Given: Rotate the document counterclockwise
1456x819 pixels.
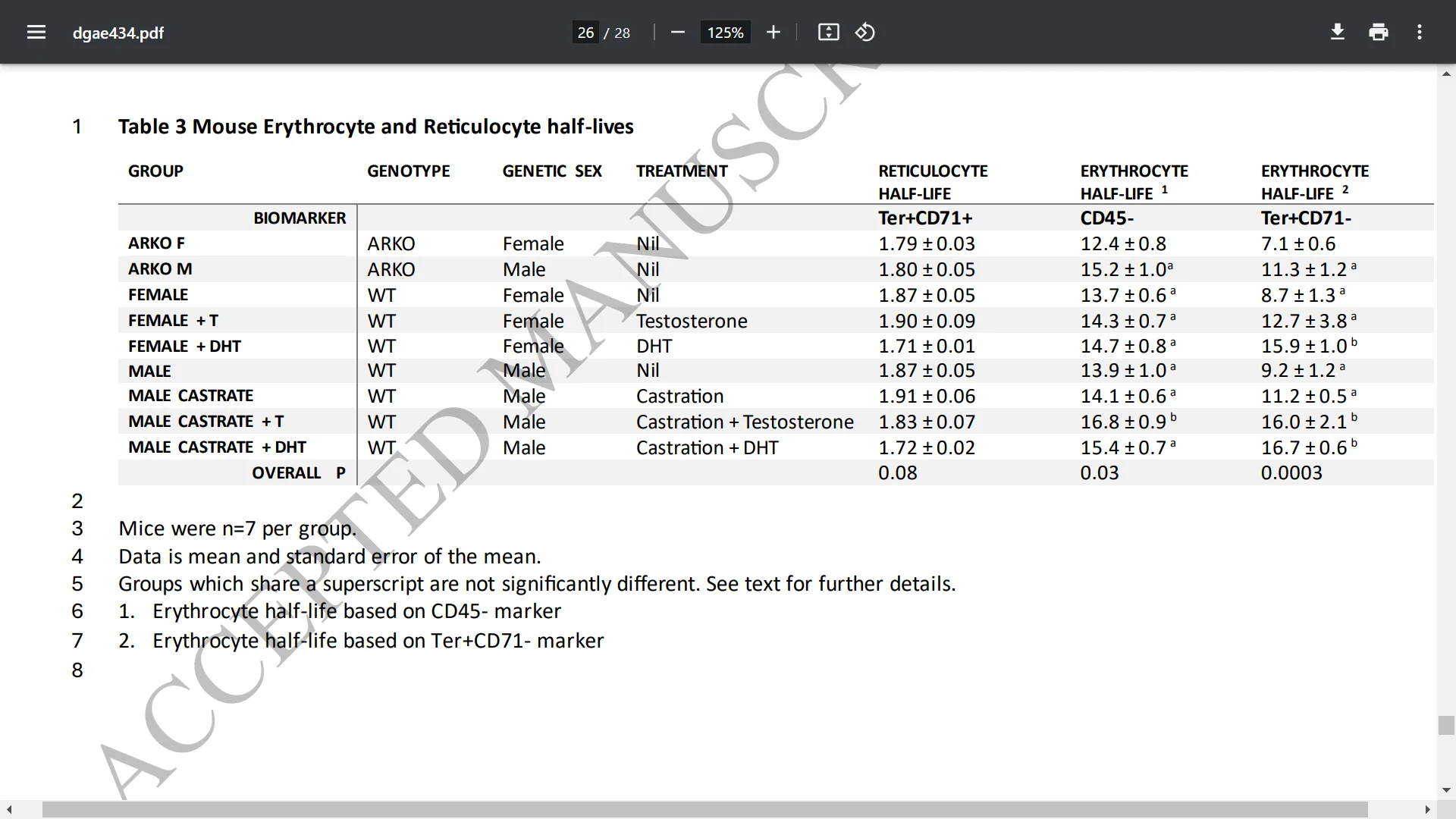Looking at the screenshot, I should tap(865, 32).
